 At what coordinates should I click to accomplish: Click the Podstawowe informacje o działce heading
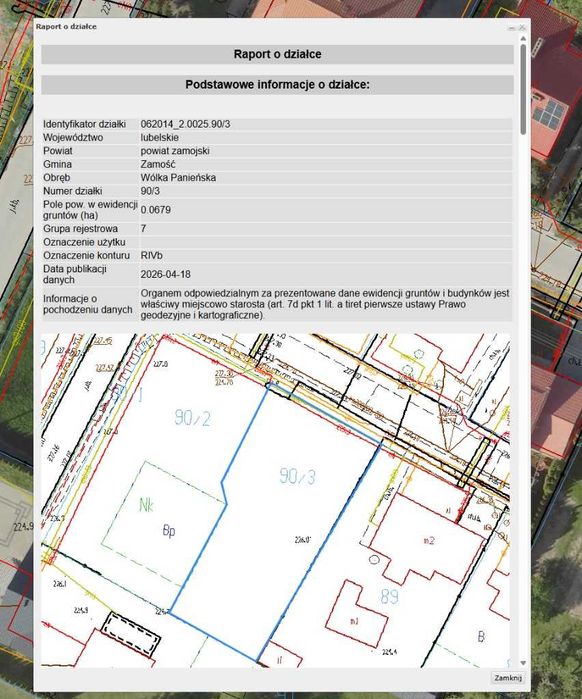pyautogui.click(x=277, y=84)
